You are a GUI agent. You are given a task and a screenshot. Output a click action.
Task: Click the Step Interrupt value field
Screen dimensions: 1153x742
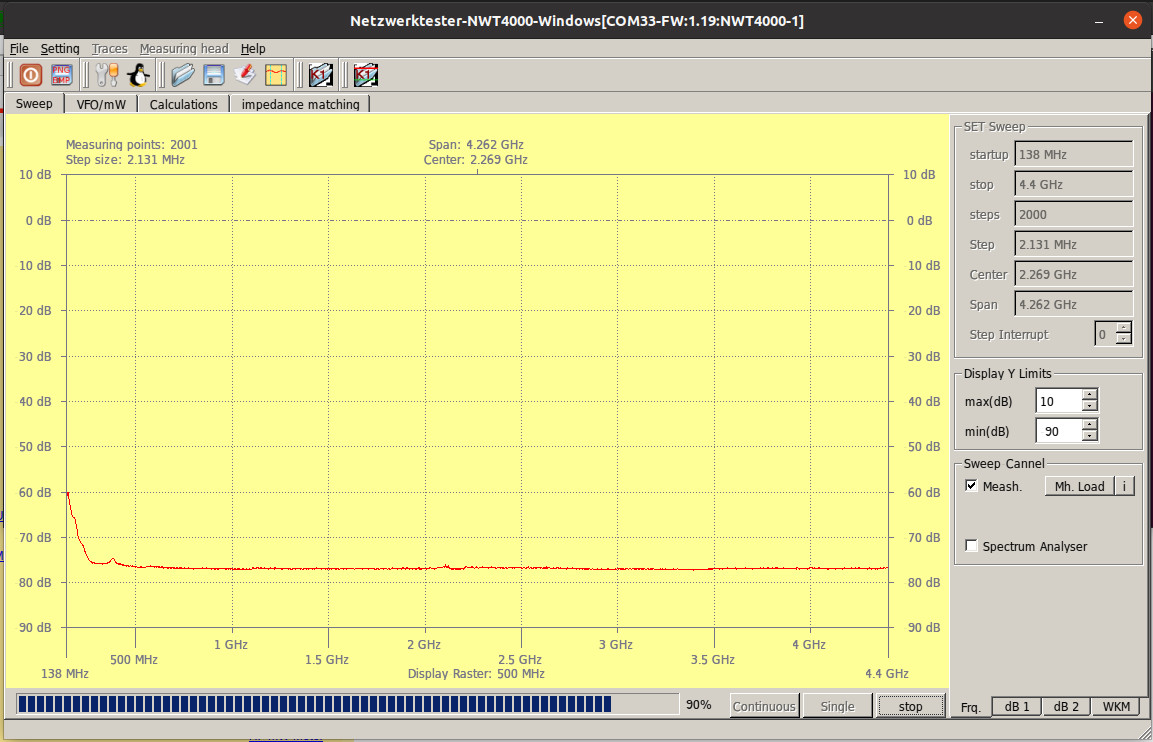(x=1105, y=334)
